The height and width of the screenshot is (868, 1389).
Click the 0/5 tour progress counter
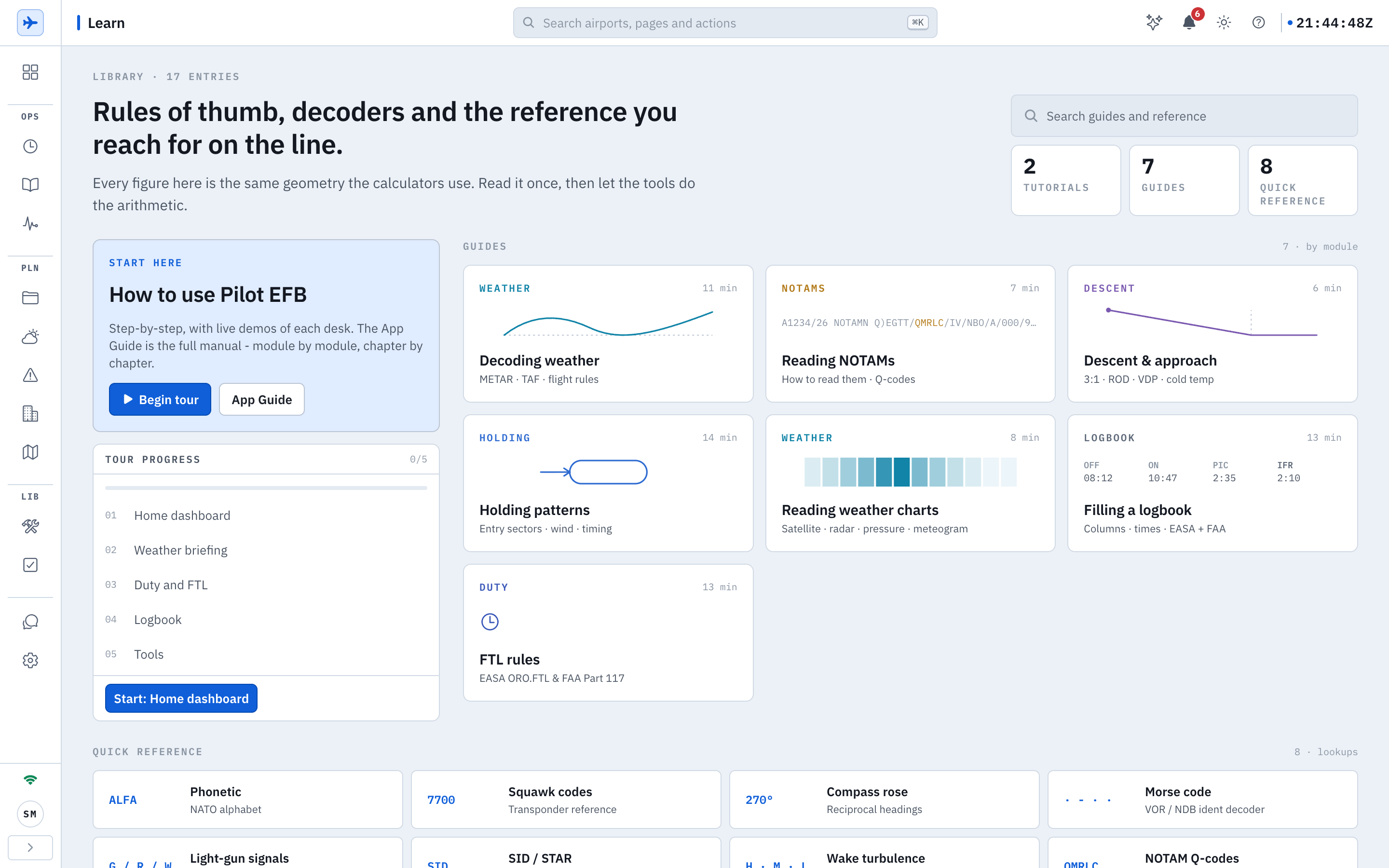pos(419,459)
